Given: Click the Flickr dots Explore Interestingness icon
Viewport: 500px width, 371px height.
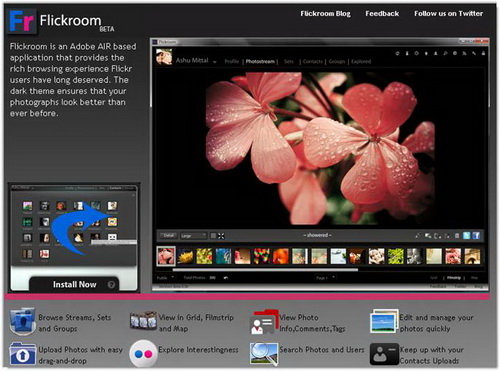Looking at the screenshot, I should [x=143, y=354].
